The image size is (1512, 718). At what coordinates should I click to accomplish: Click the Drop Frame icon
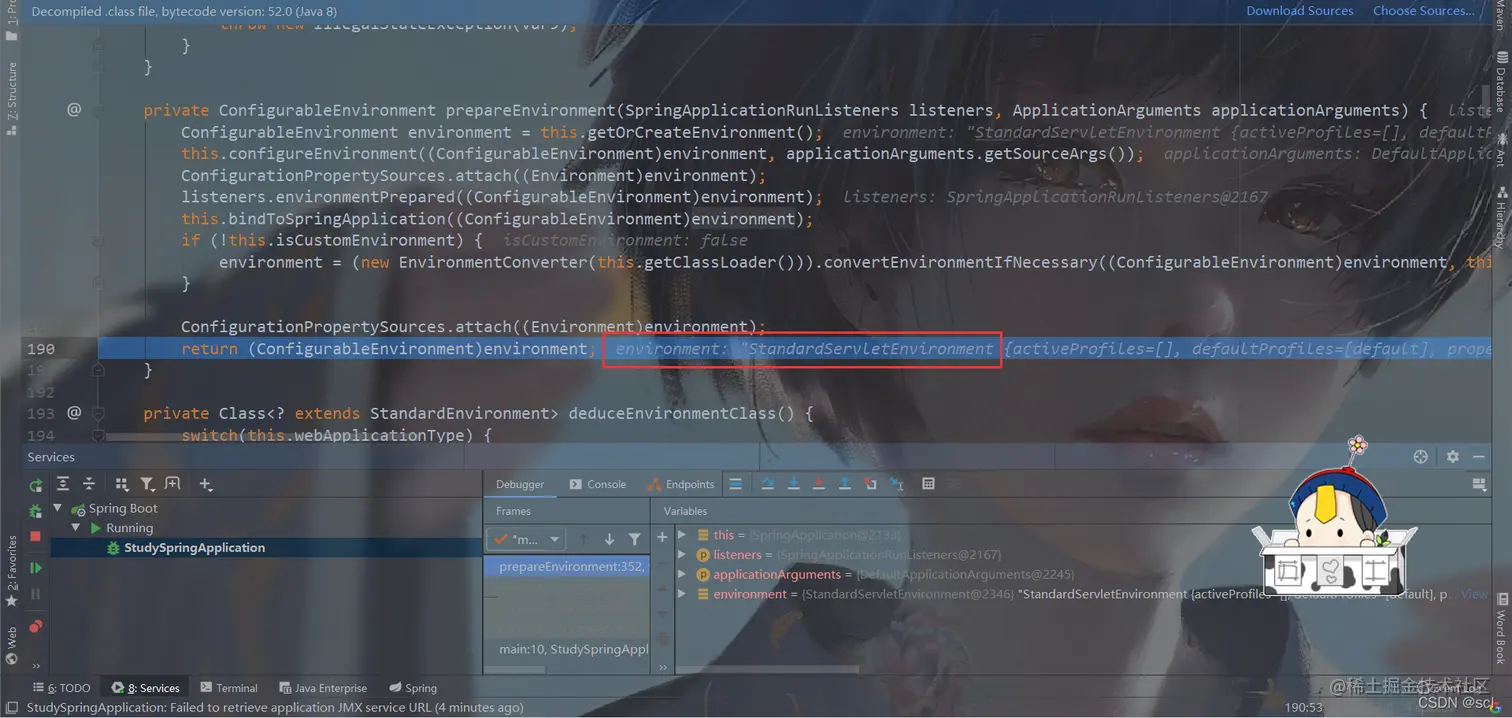pyautogui.click(x=870, y=484)
